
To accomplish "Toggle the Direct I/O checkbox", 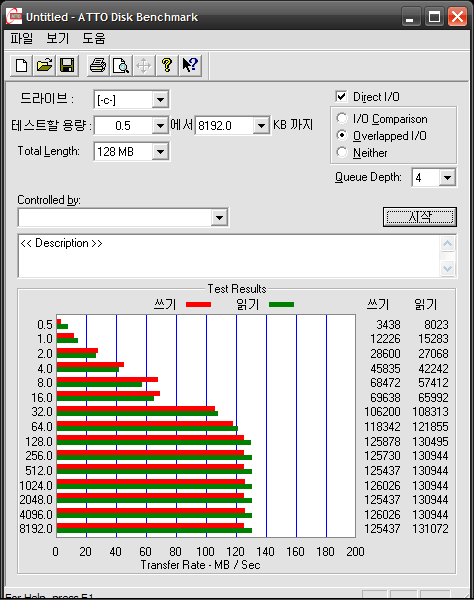I will click(x=341, y=96).
